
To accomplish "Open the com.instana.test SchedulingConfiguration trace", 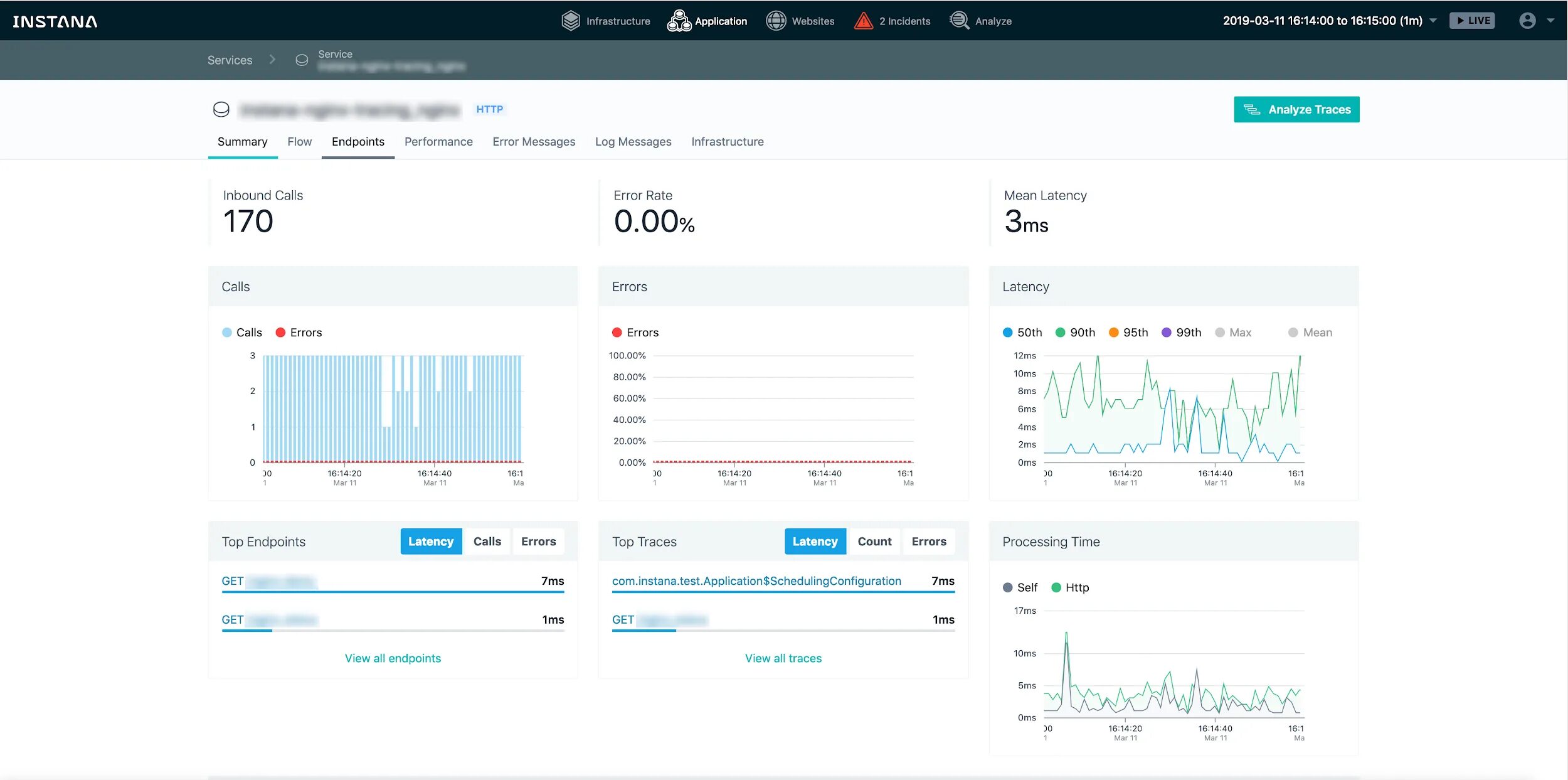I will point(757,580).
